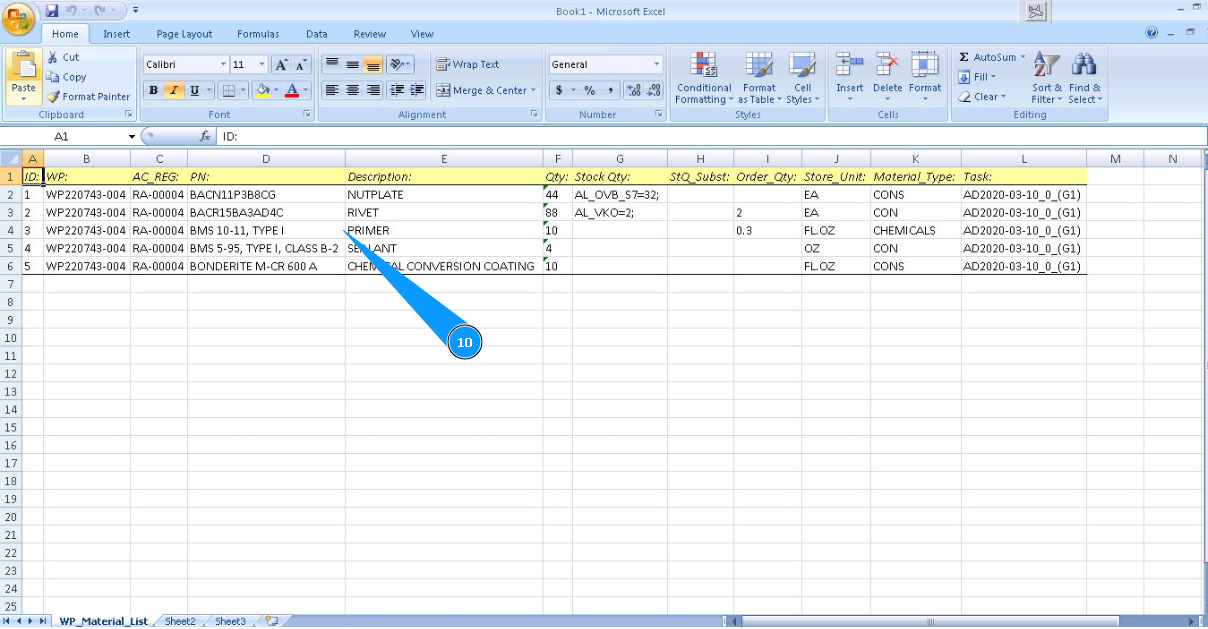Click the Format Painter brush icon
This screenshot has height=629, width=1208.
(x=53, y=97)
